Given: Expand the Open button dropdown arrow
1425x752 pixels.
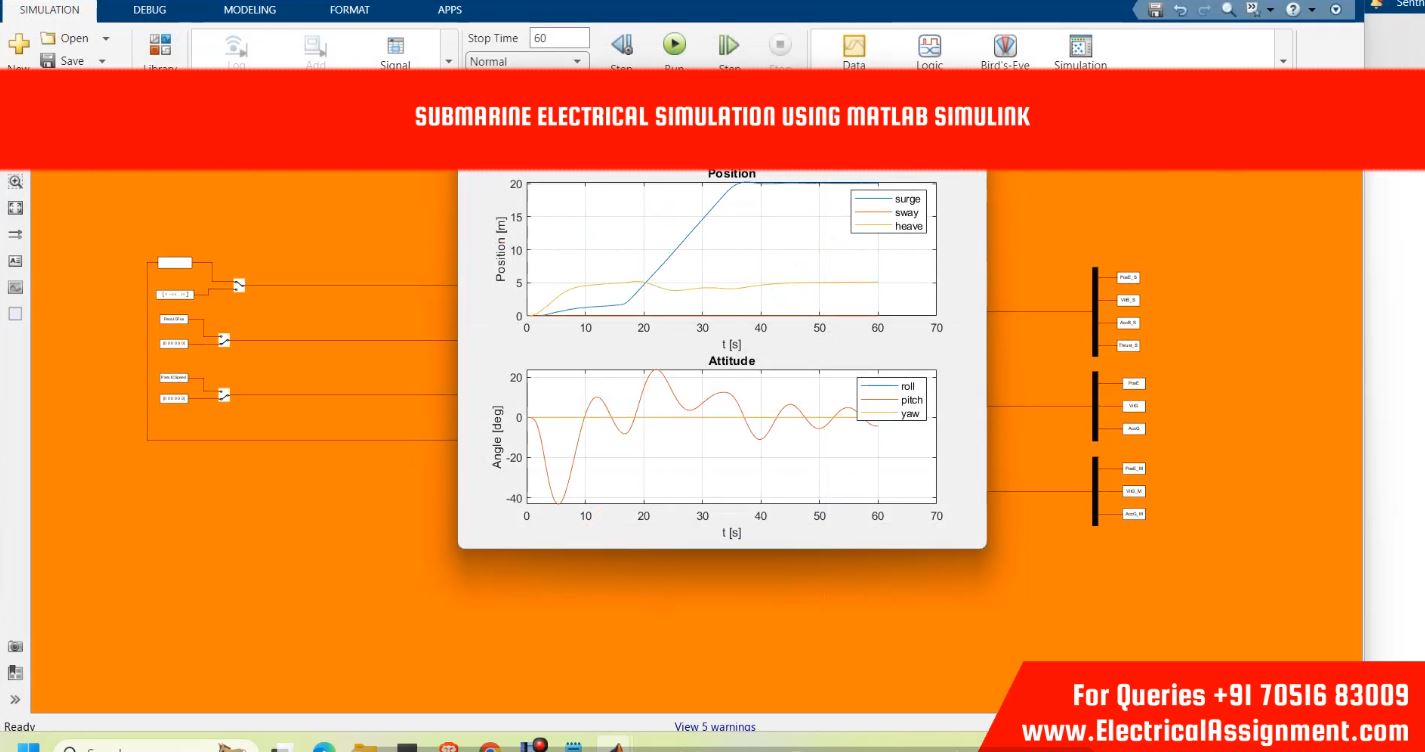Looking at the screenshot, I should tap(105, 39).
